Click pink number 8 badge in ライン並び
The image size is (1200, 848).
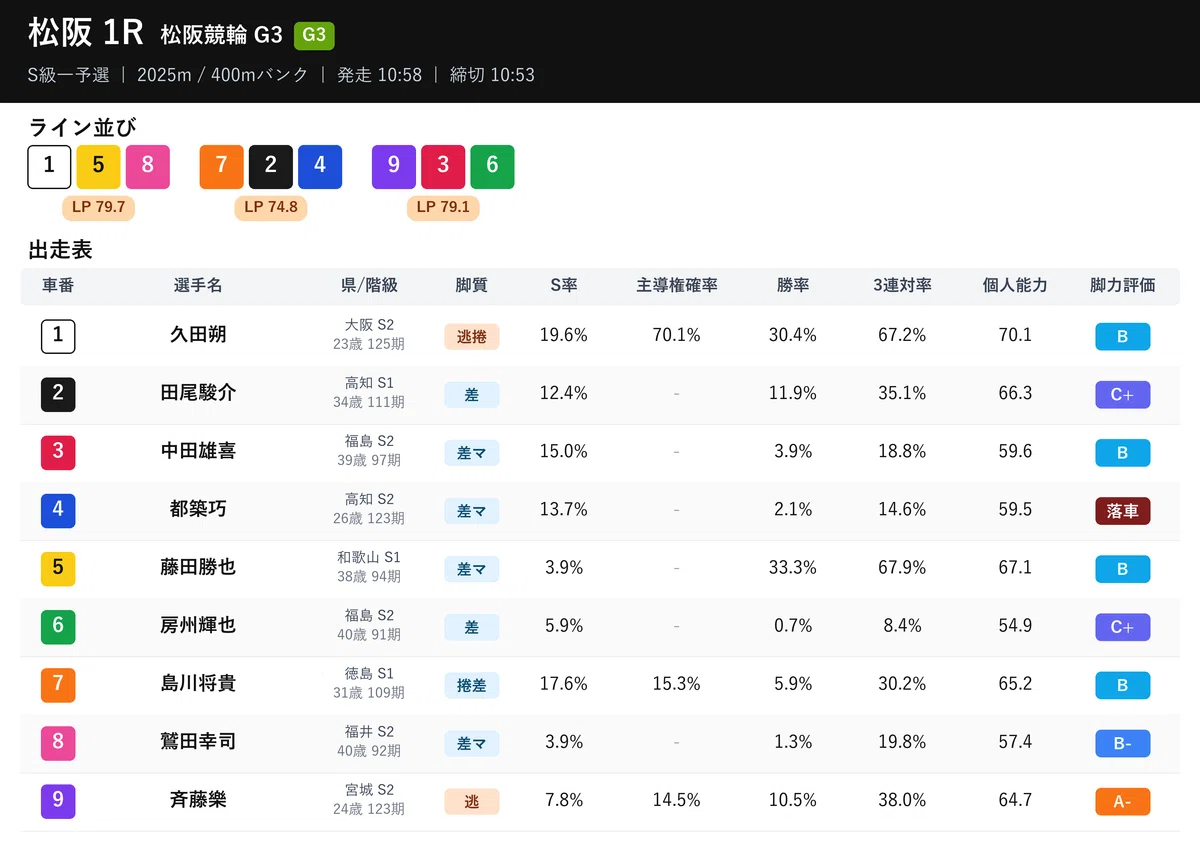pyautogui.click(x=147, y=167)
